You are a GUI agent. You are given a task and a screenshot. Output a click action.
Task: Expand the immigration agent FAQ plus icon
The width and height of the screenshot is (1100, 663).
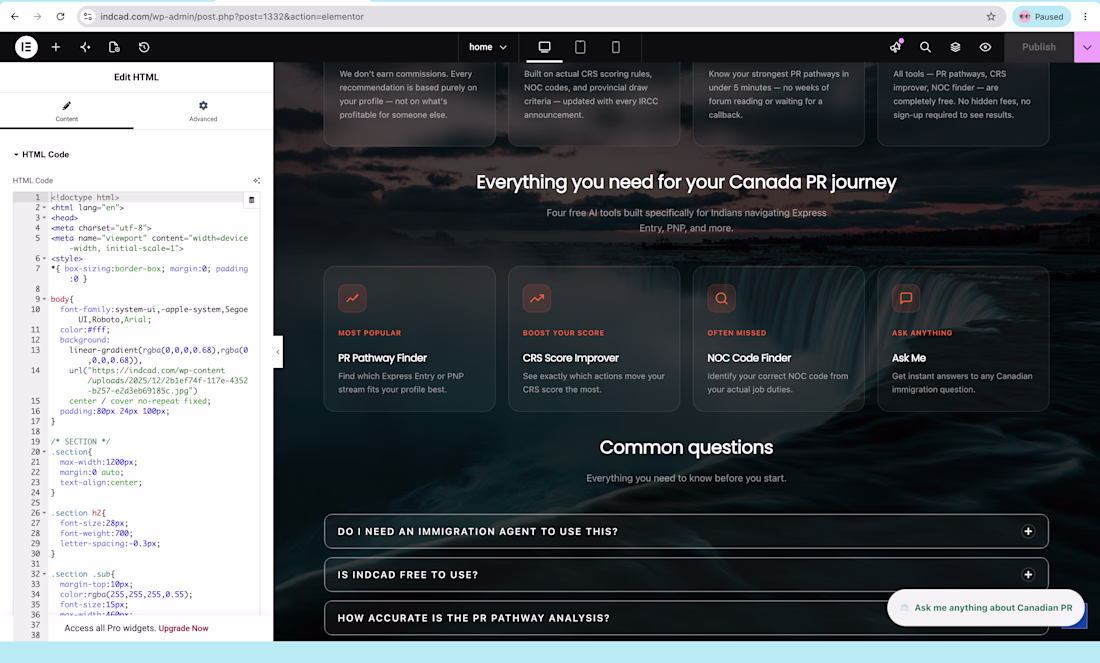click(1028, 531)
